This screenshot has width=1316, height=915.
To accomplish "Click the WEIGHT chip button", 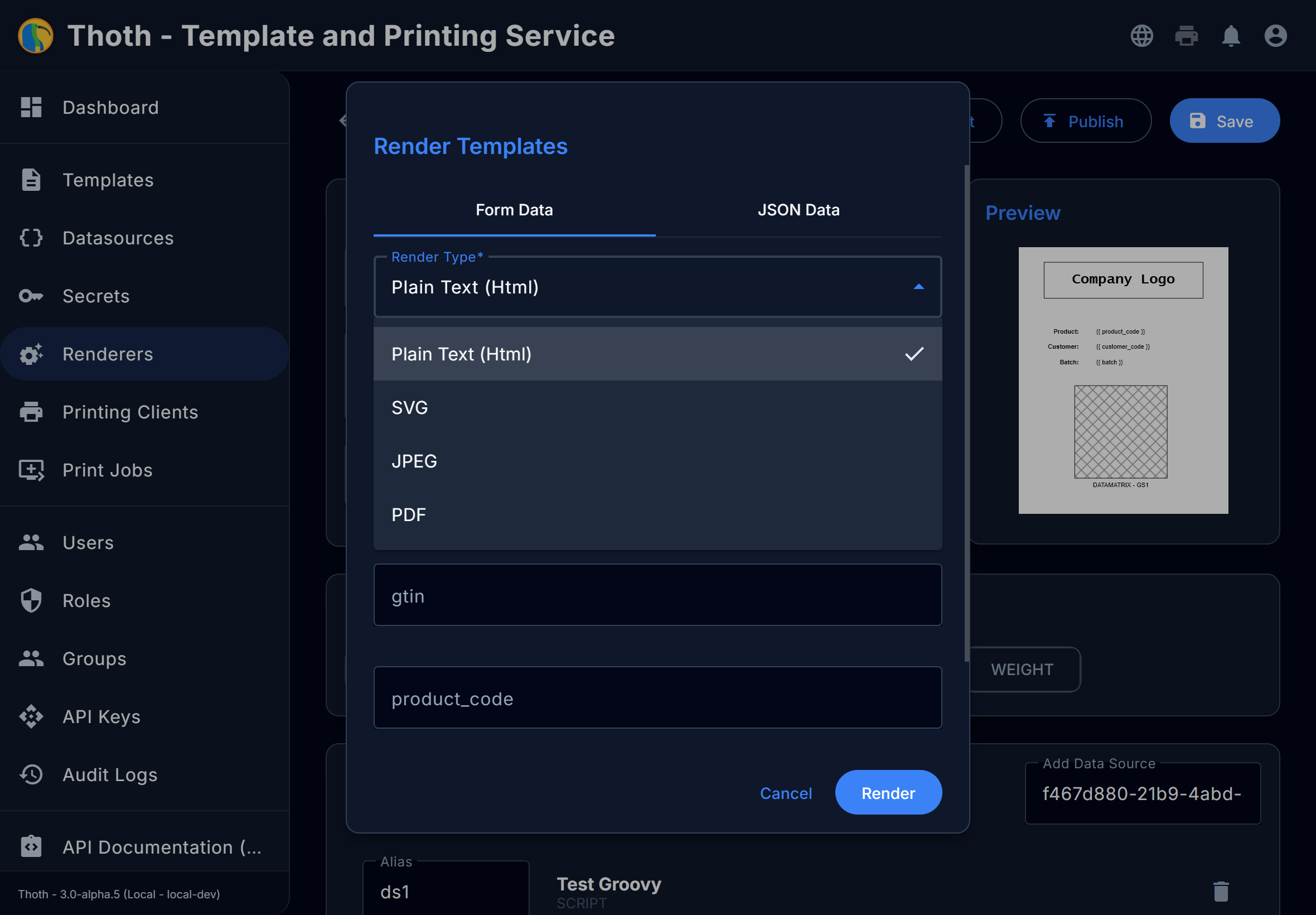I will click(1023, 669).
